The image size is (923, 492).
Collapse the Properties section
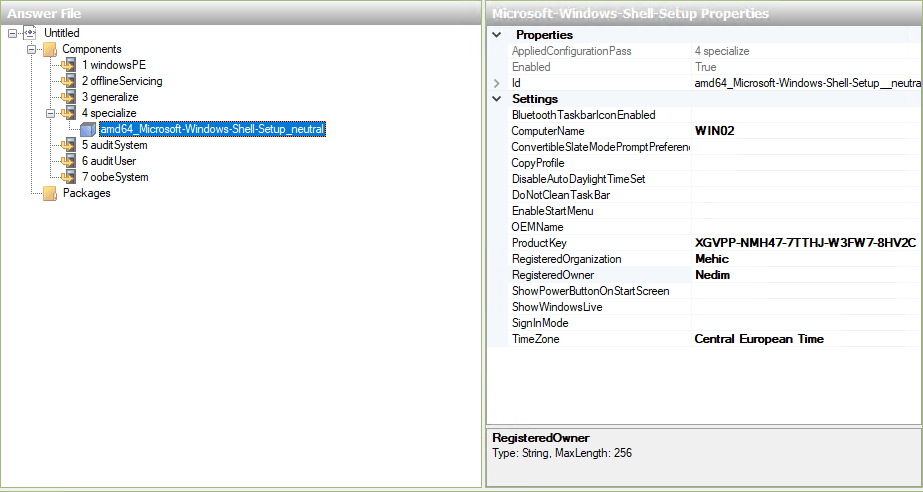(497, 35)
